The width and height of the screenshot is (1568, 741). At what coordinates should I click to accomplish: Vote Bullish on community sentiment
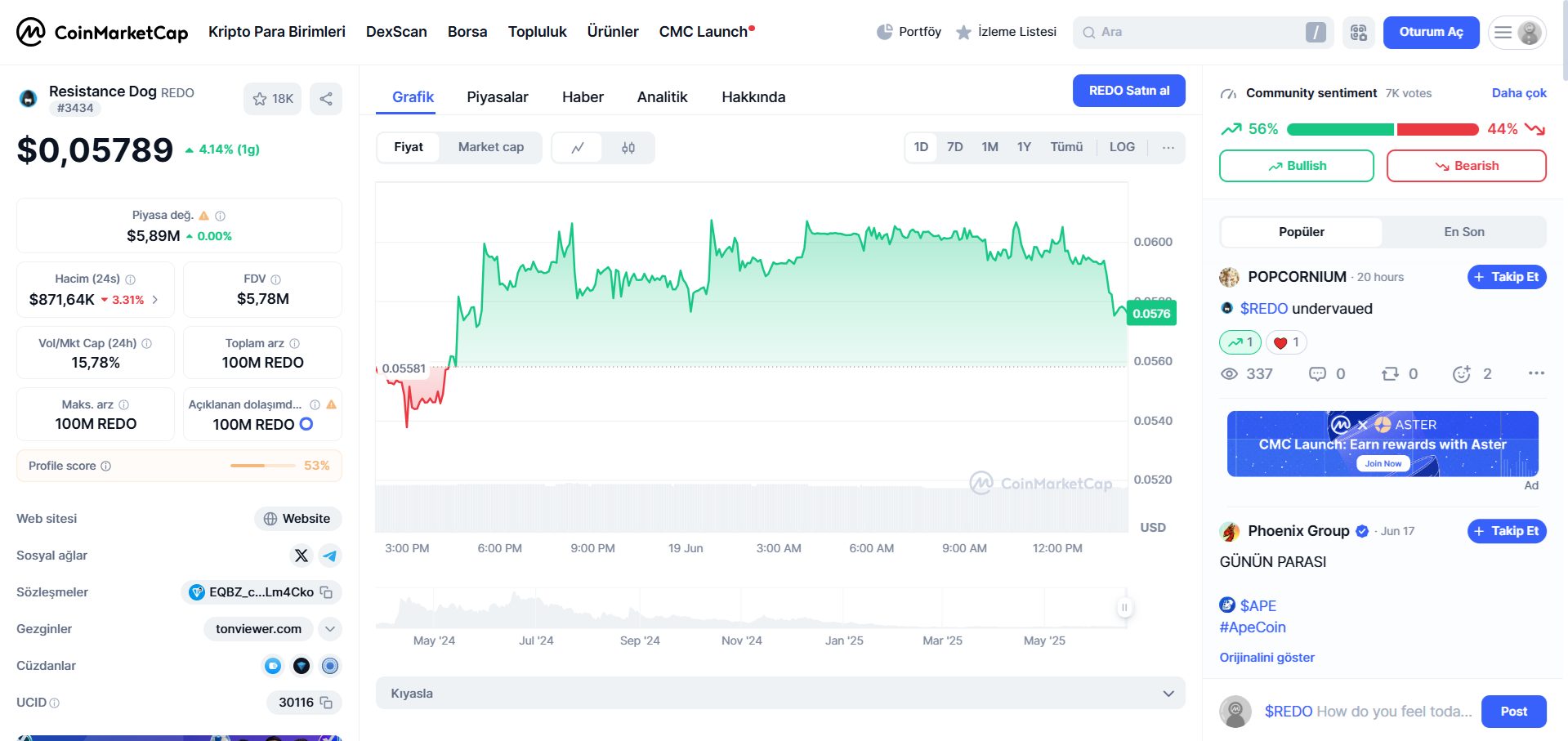point(1296,166)
